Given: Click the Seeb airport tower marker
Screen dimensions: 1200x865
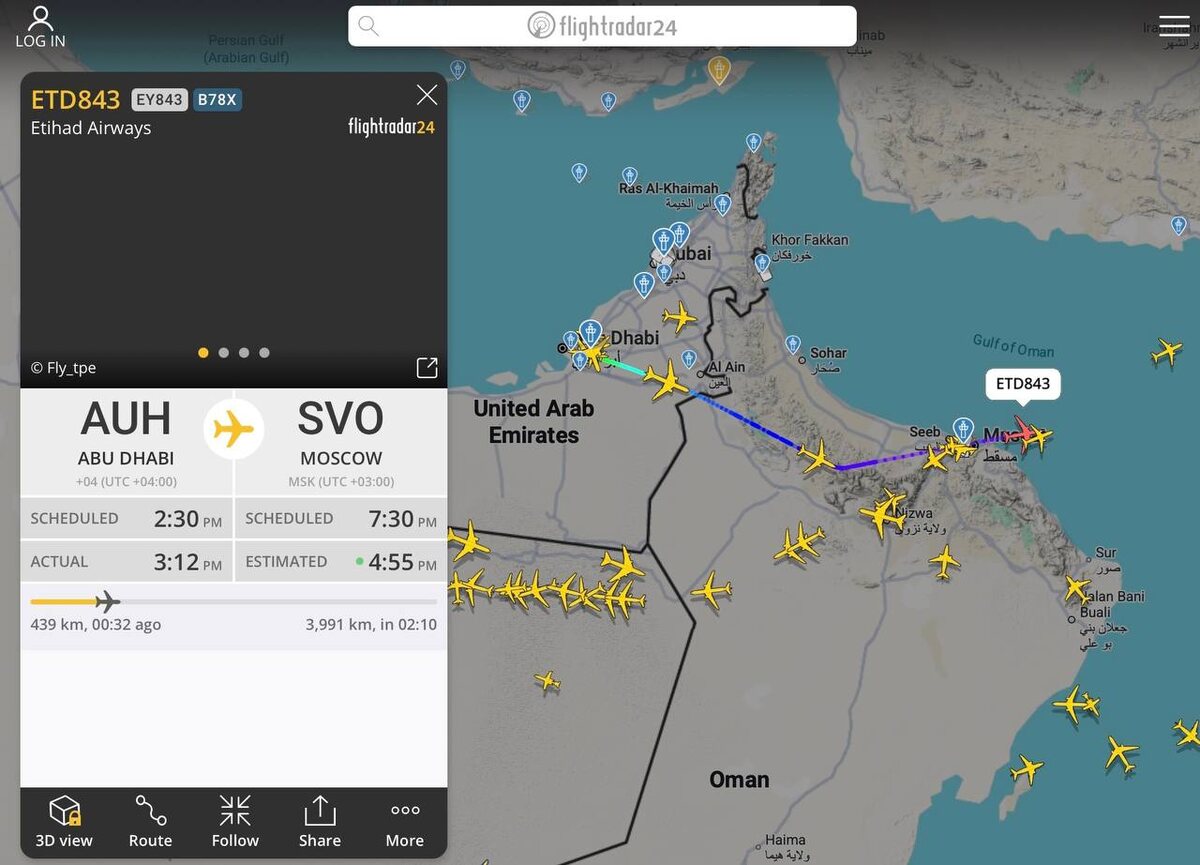Looking at the screenshot, I should (963, 430).
